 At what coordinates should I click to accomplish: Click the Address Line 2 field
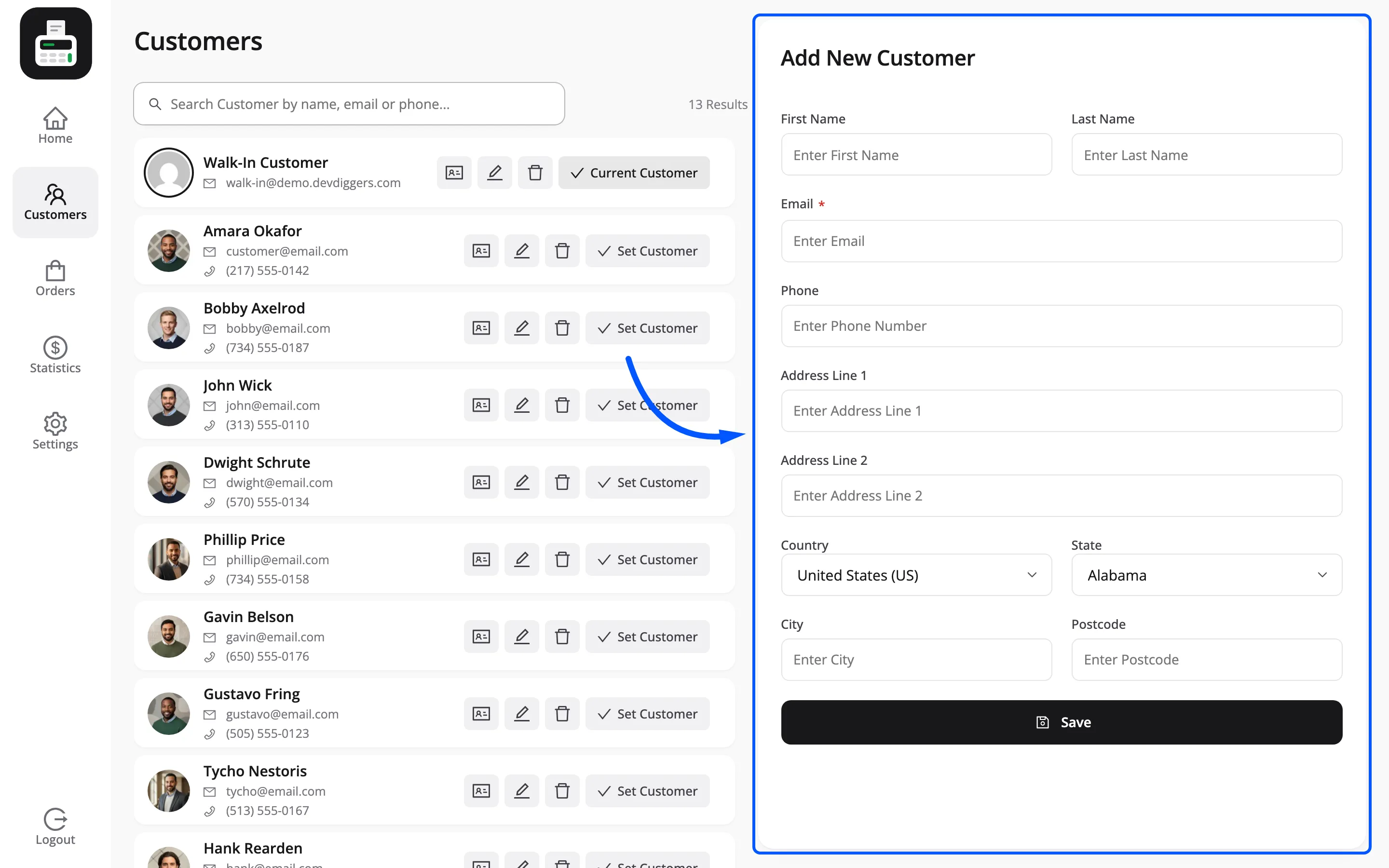[1061, 495]
